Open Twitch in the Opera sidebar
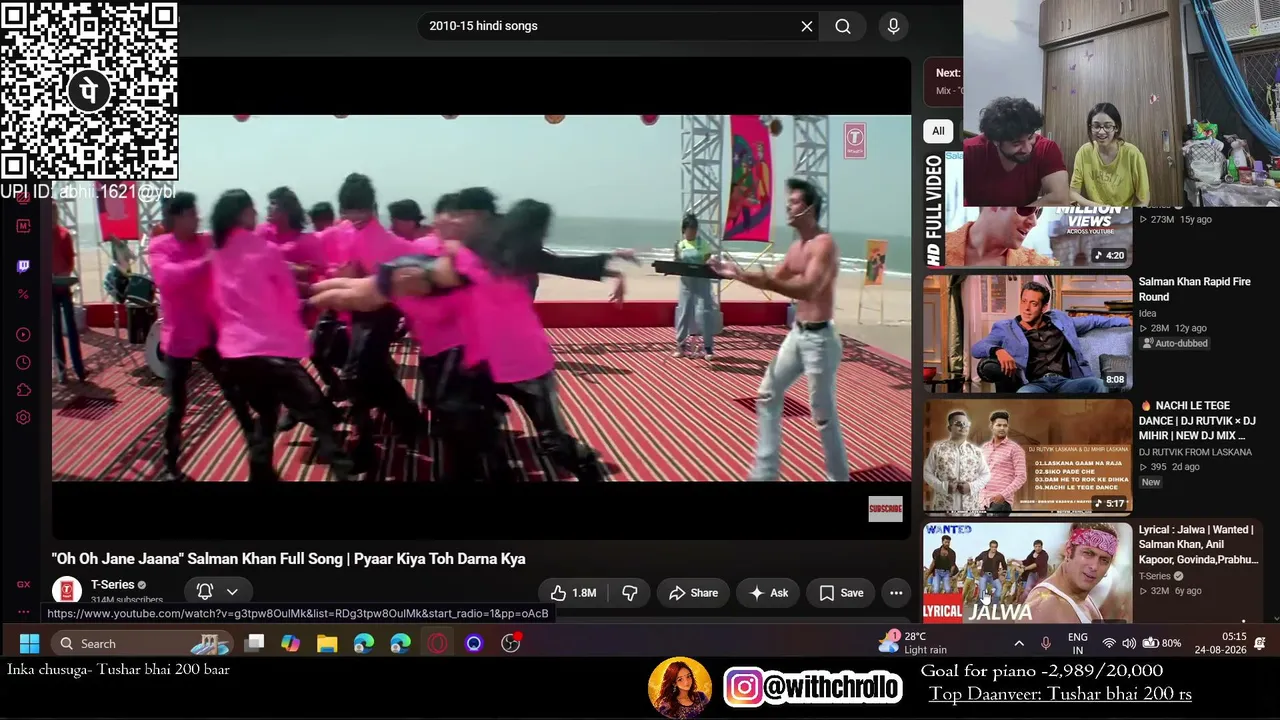This screenshot has width=1280, height=720. pos(23,265)
